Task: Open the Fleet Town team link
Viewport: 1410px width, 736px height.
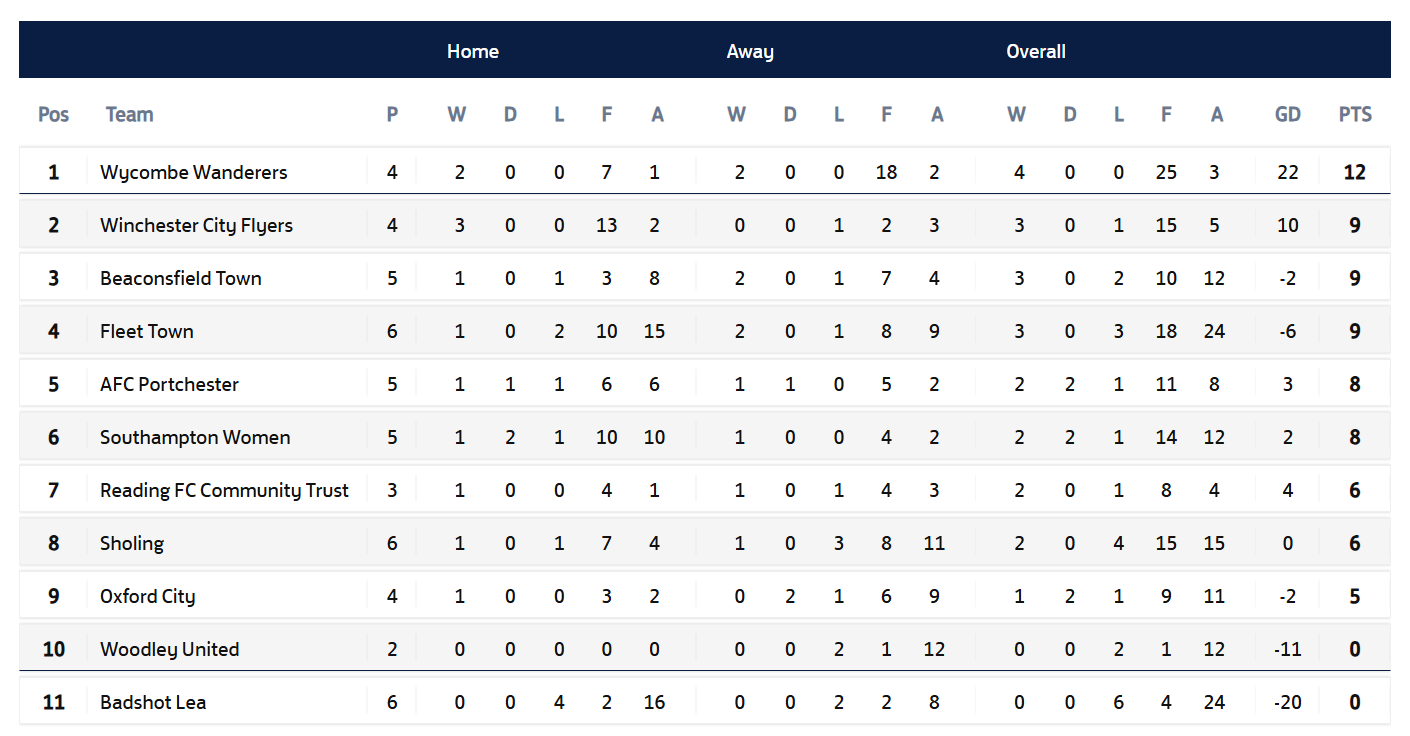Action: coord(147,331)
